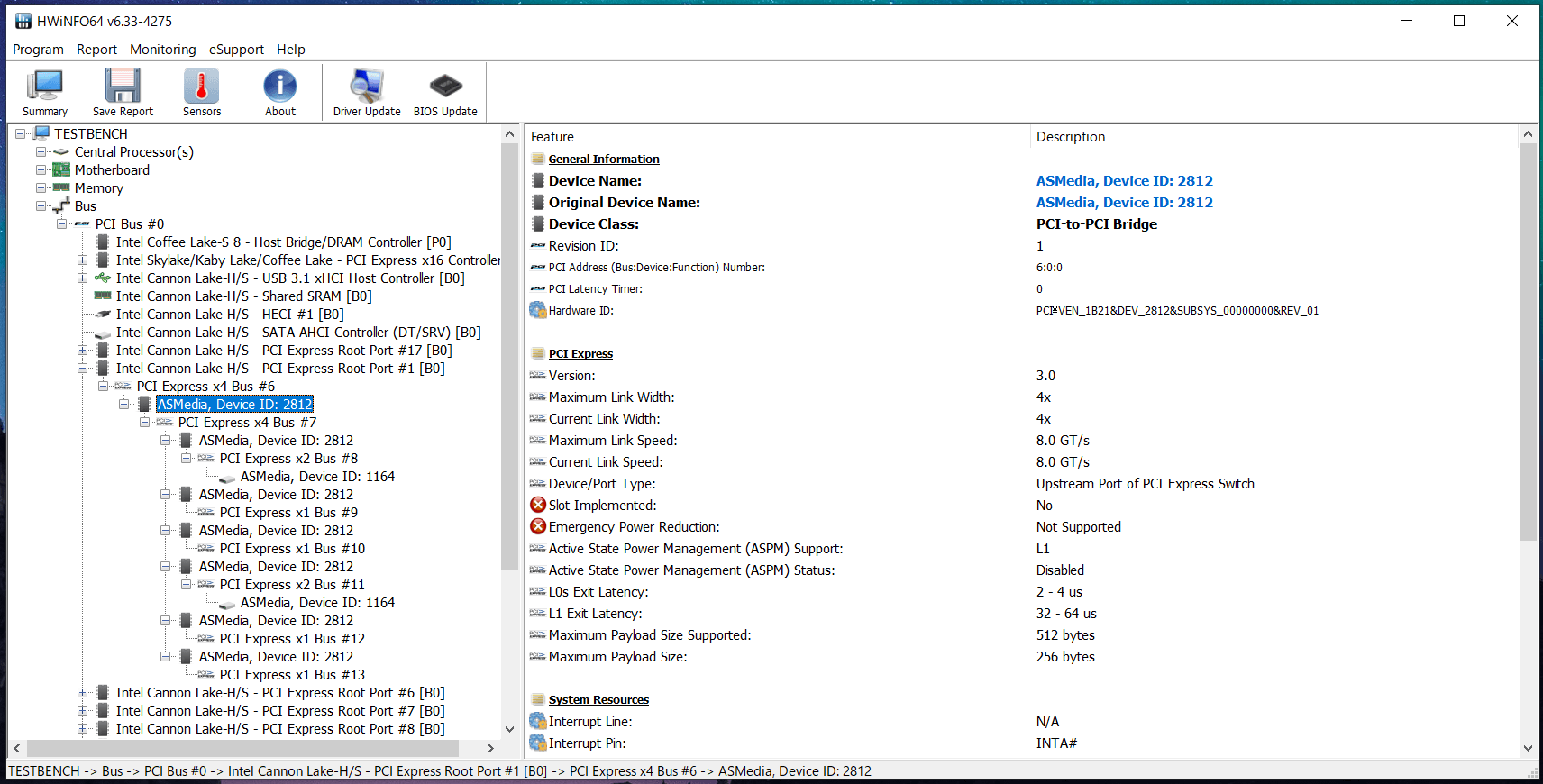
Task: Expand PCI Express Root Port #17
Action: click(x=82, y=350)
